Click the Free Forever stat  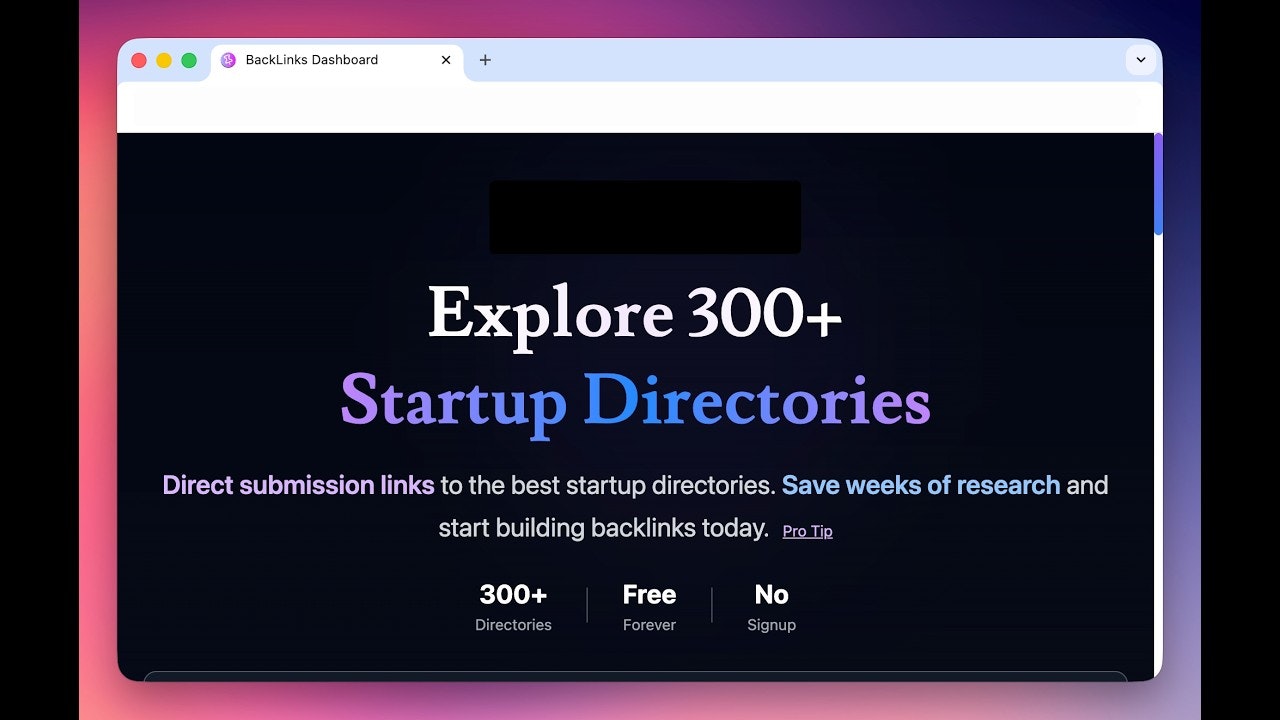coord(648,607)
